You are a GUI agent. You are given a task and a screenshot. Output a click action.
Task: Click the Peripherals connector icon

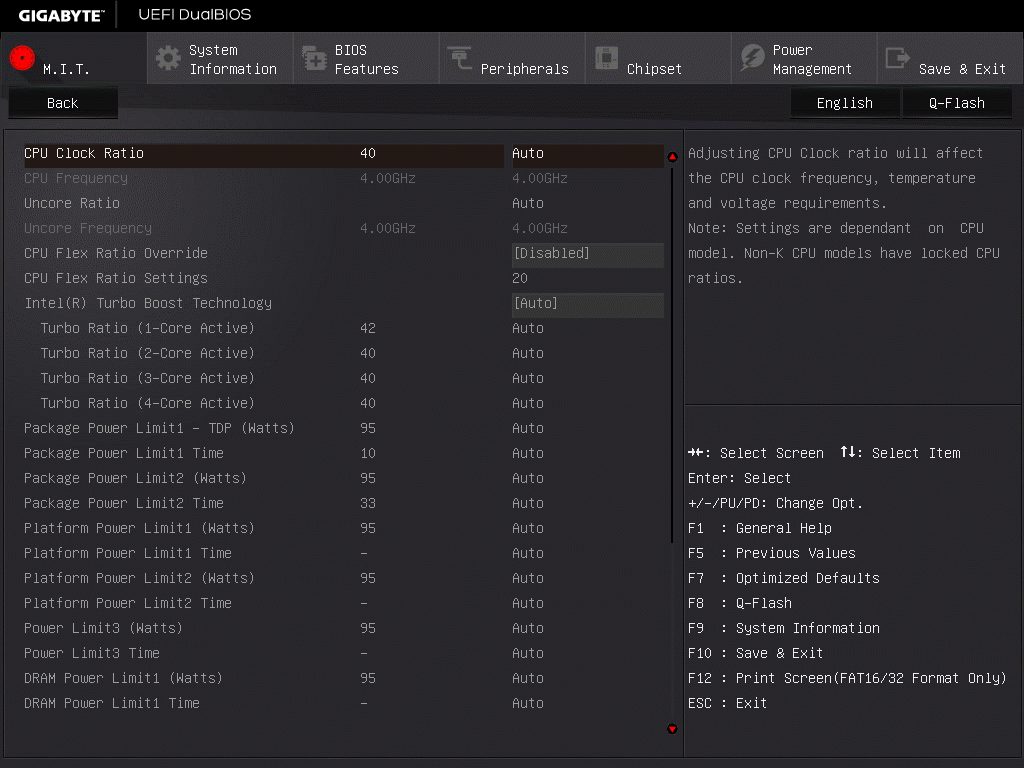click(x=460, y=57)
